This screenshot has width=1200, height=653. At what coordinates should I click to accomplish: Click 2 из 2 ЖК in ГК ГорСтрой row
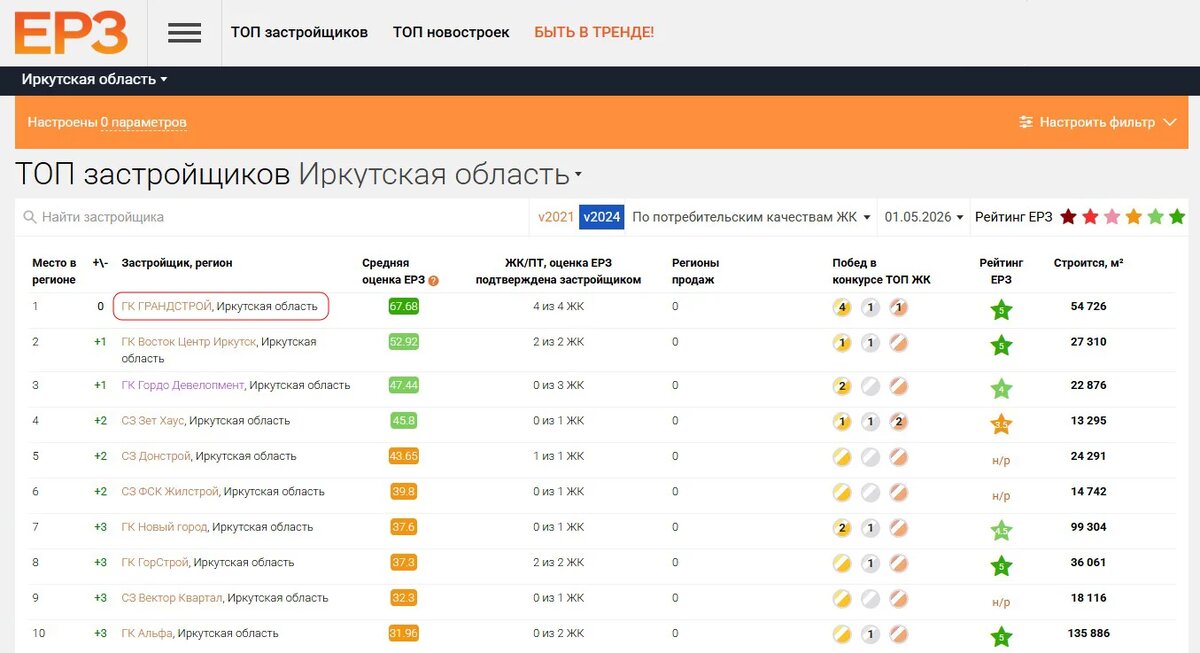coord(559,562)
